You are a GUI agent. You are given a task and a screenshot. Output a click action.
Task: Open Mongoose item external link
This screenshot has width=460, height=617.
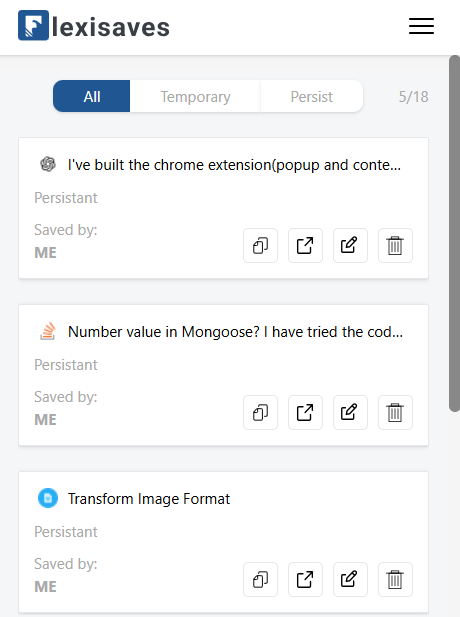(x=305, y=412)
